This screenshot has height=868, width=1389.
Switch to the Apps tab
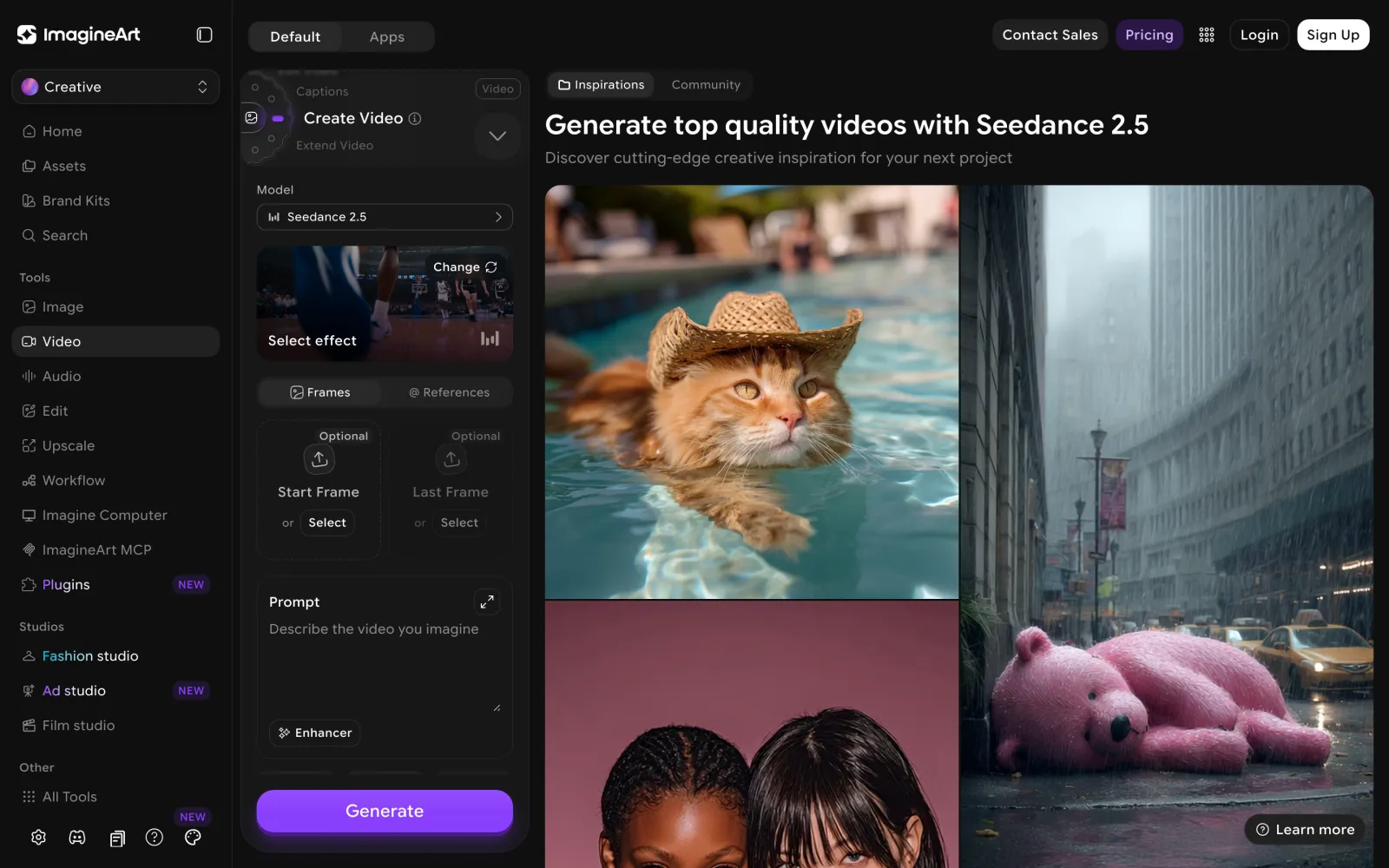point(387,36)
